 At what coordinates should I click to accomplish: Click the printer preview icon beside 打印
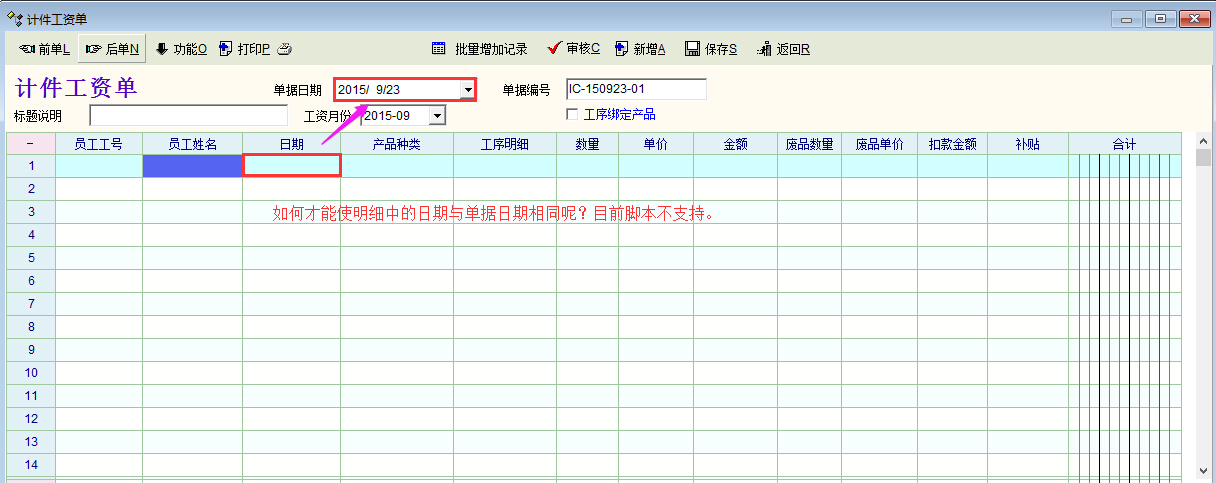284,49
